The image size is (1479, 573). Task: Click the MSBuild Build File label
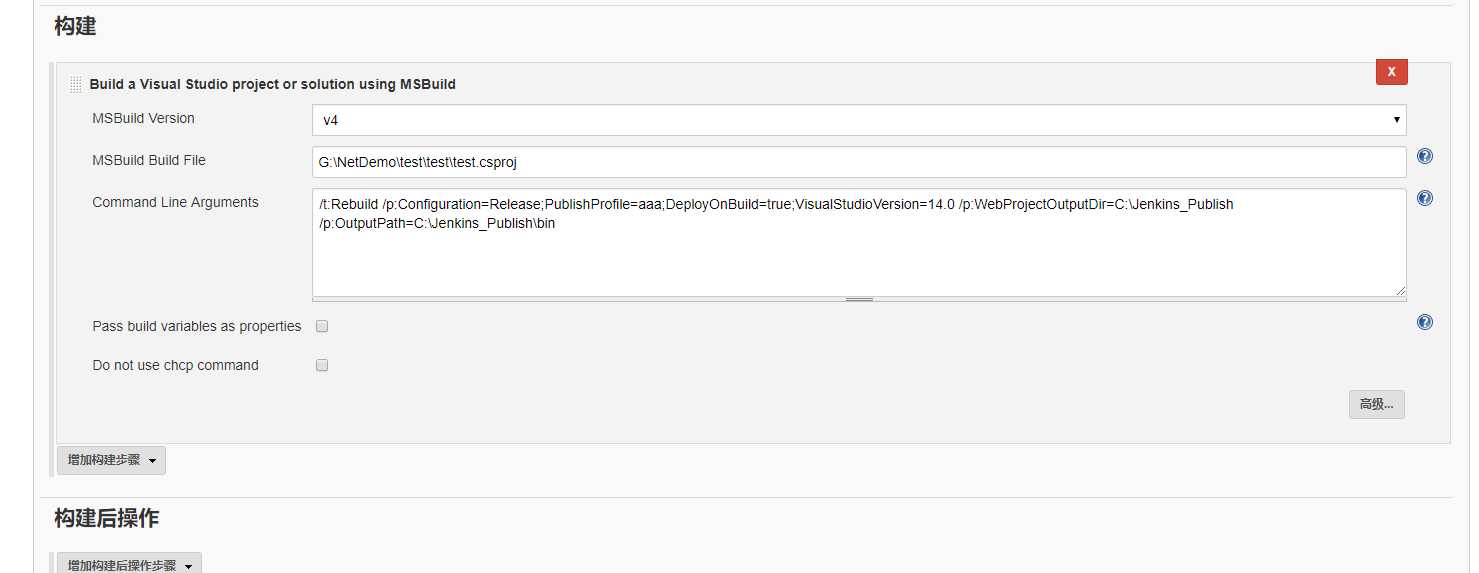click(149, 160)
